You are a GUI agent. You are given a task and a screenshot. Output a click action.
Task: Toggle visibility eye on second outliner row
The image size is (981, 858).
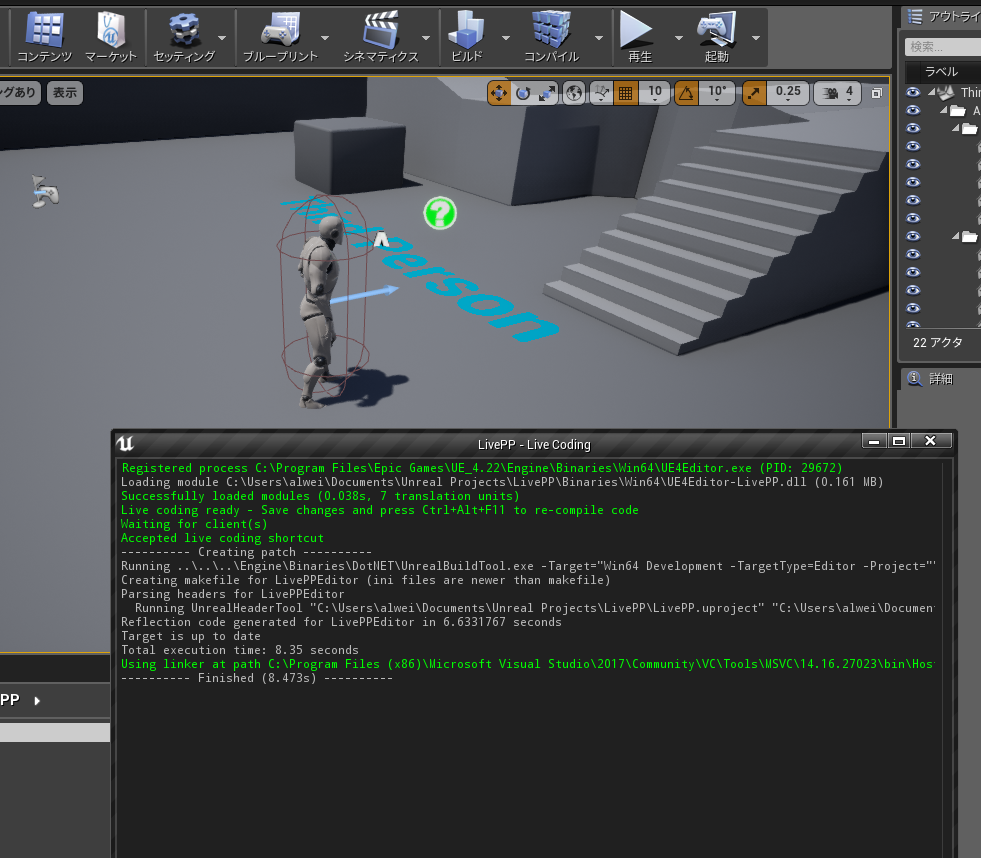click(913, 111)
